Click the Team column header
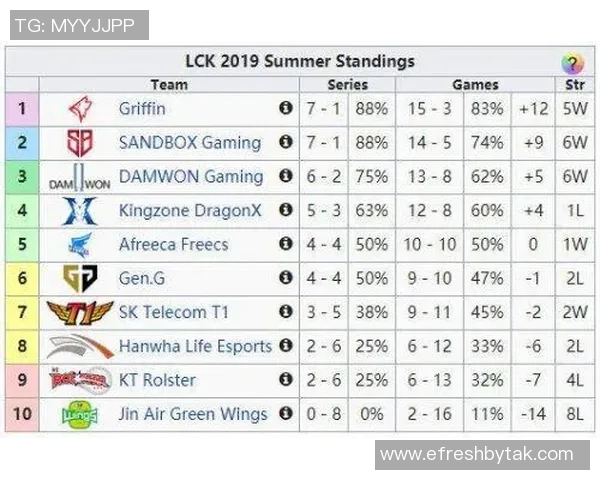This screenshot has width=600, height=480. (169, 85)
